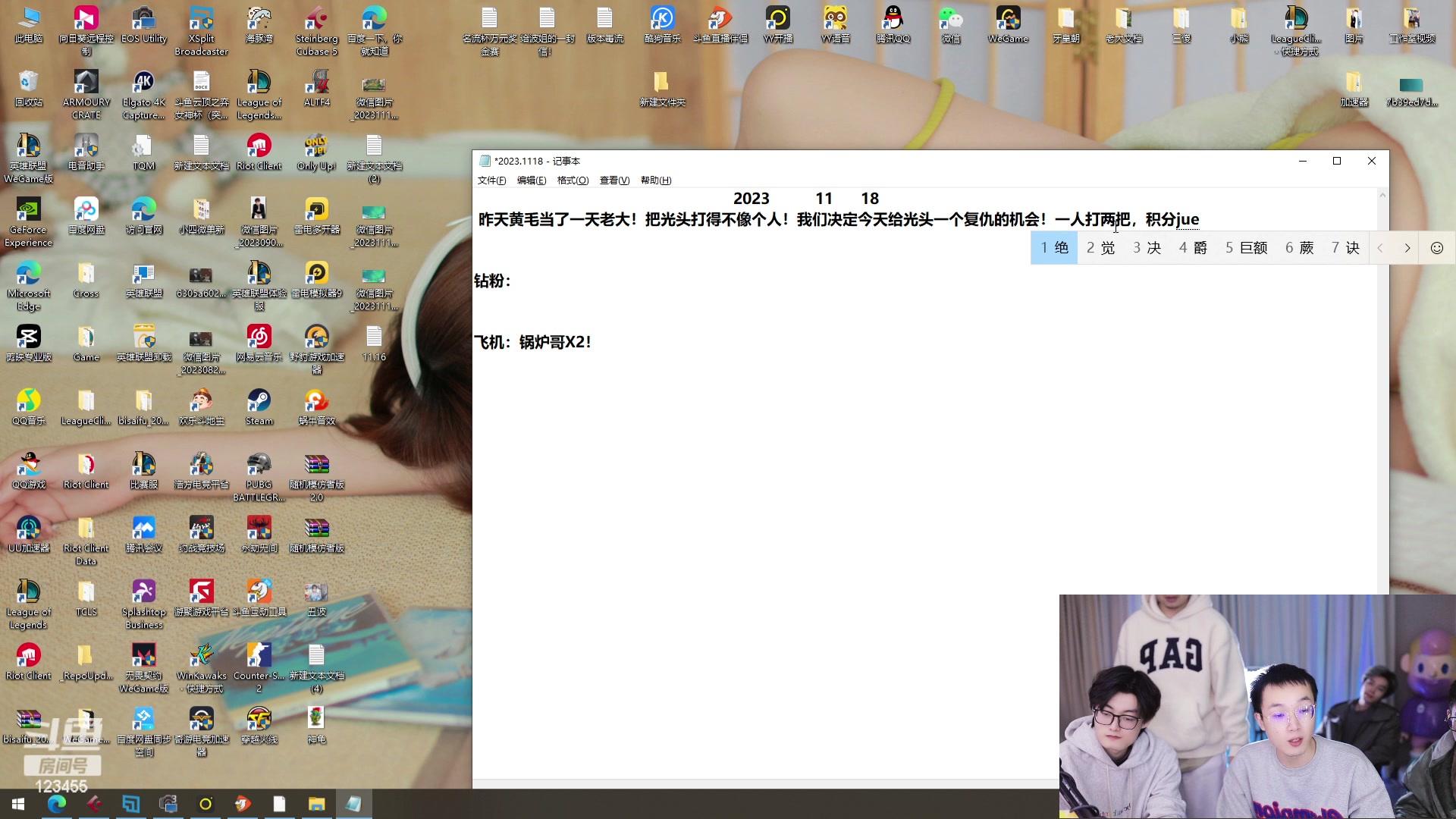This screenshot has width=1456, height=819.
Task: Open Elgato 4K Capture Utility icon
Action: pyautogui.click(x=143, y=84)
